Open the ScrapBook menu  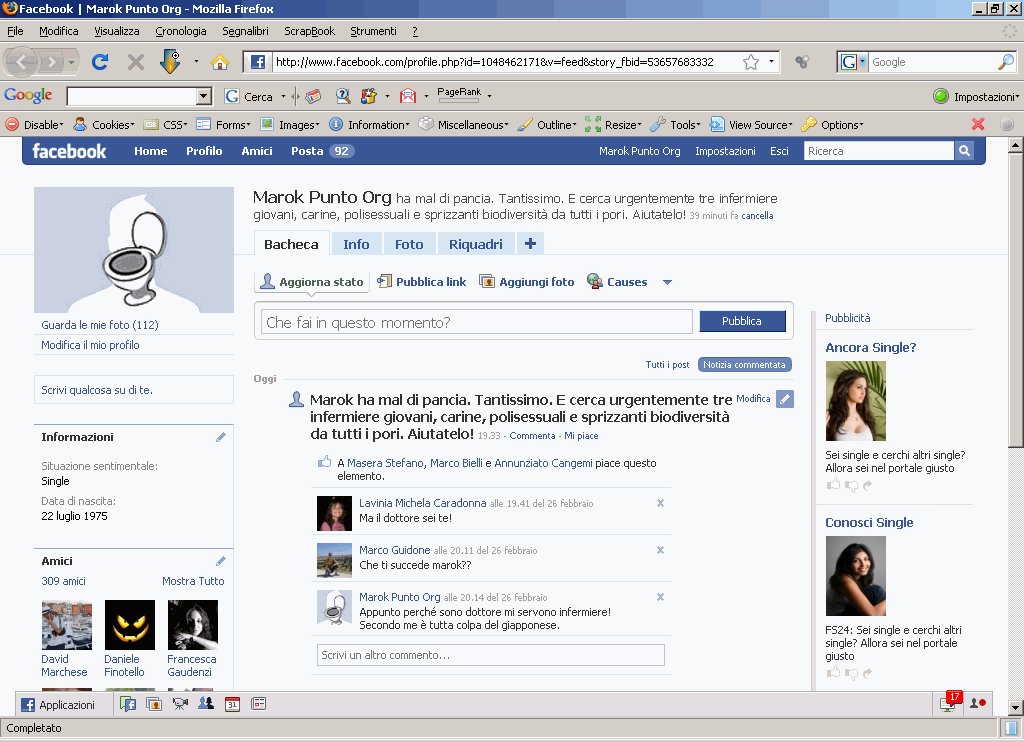click(x=310, y=31)
